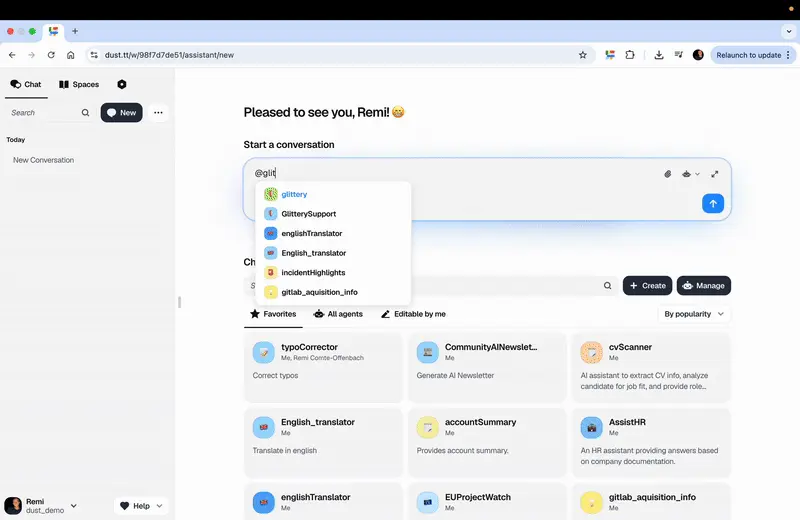Click the Chrome profile avatar
Screen dimensions: 800x520
point(698,55)
